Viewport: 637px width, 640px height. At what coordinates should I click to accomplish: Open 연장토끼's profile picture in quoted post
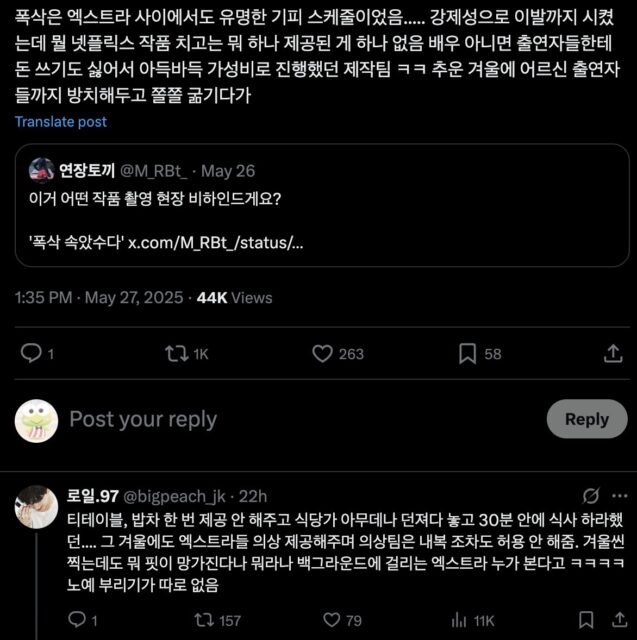41,169
